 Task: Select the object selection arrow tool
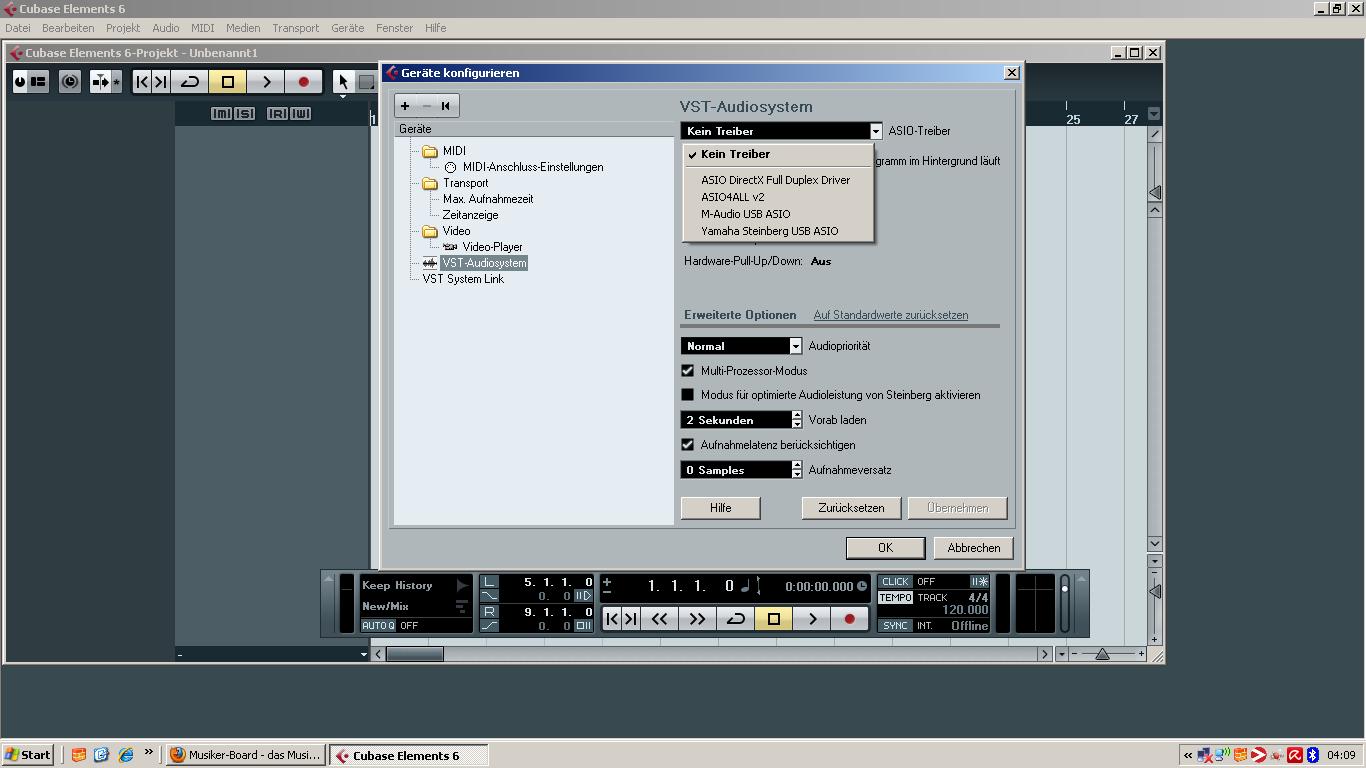[343, 82]
